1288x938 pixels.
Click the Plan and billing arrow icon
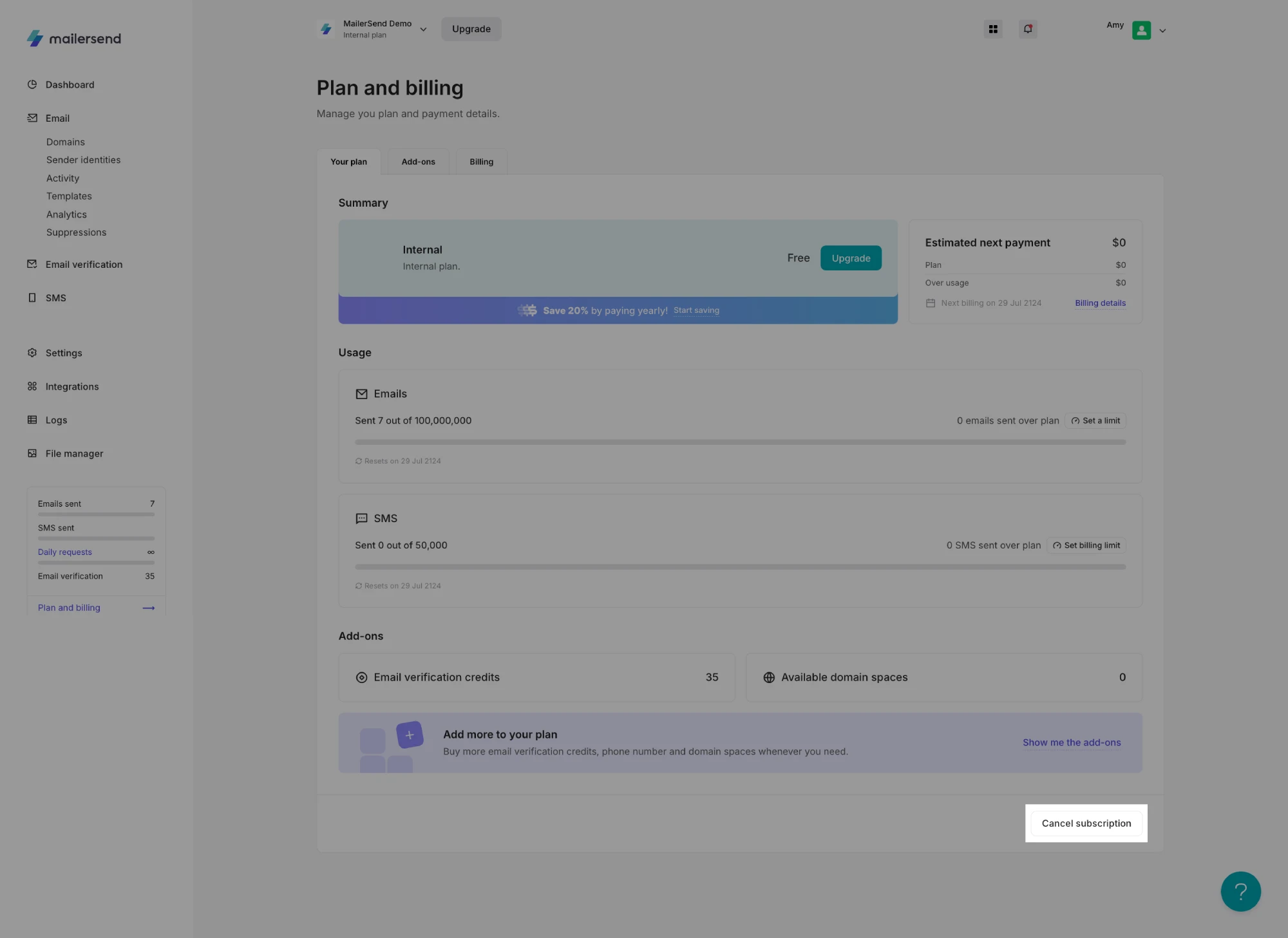click(149, 608)
